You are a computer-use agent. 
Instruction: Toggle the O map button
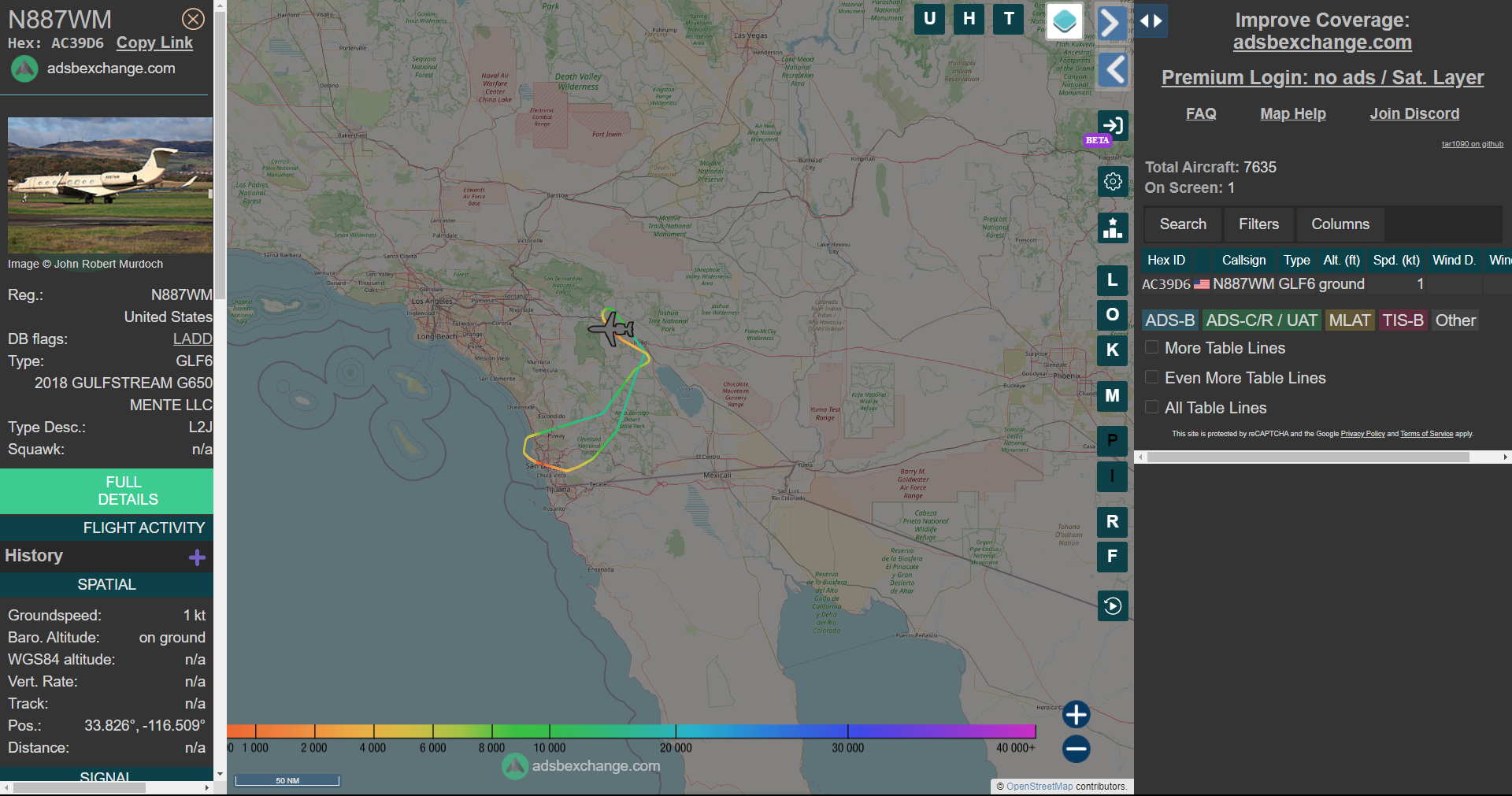(1112, 315)
